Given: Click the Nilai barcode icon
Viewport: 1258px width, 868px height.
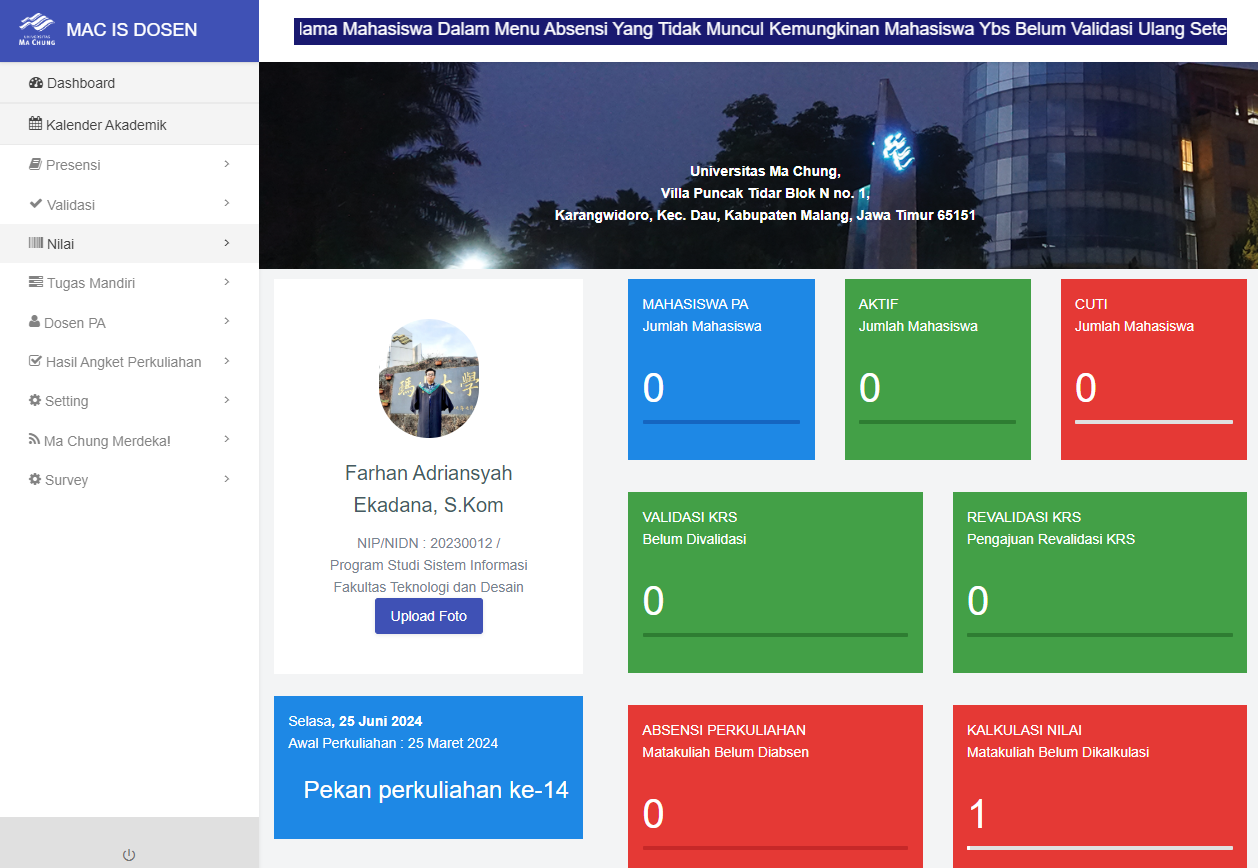Looking at the screenshot, I should tap(36, 243).
